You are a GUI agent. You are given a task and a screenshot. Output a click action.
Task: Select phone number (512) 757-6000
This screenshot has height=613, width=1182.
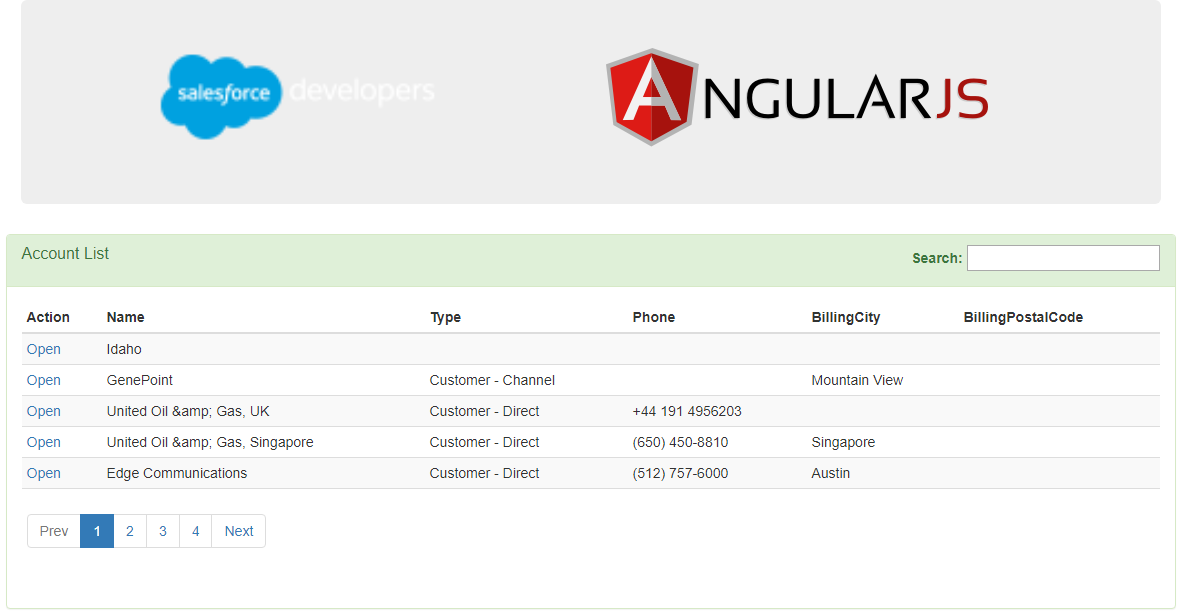(x=680, y=473)
